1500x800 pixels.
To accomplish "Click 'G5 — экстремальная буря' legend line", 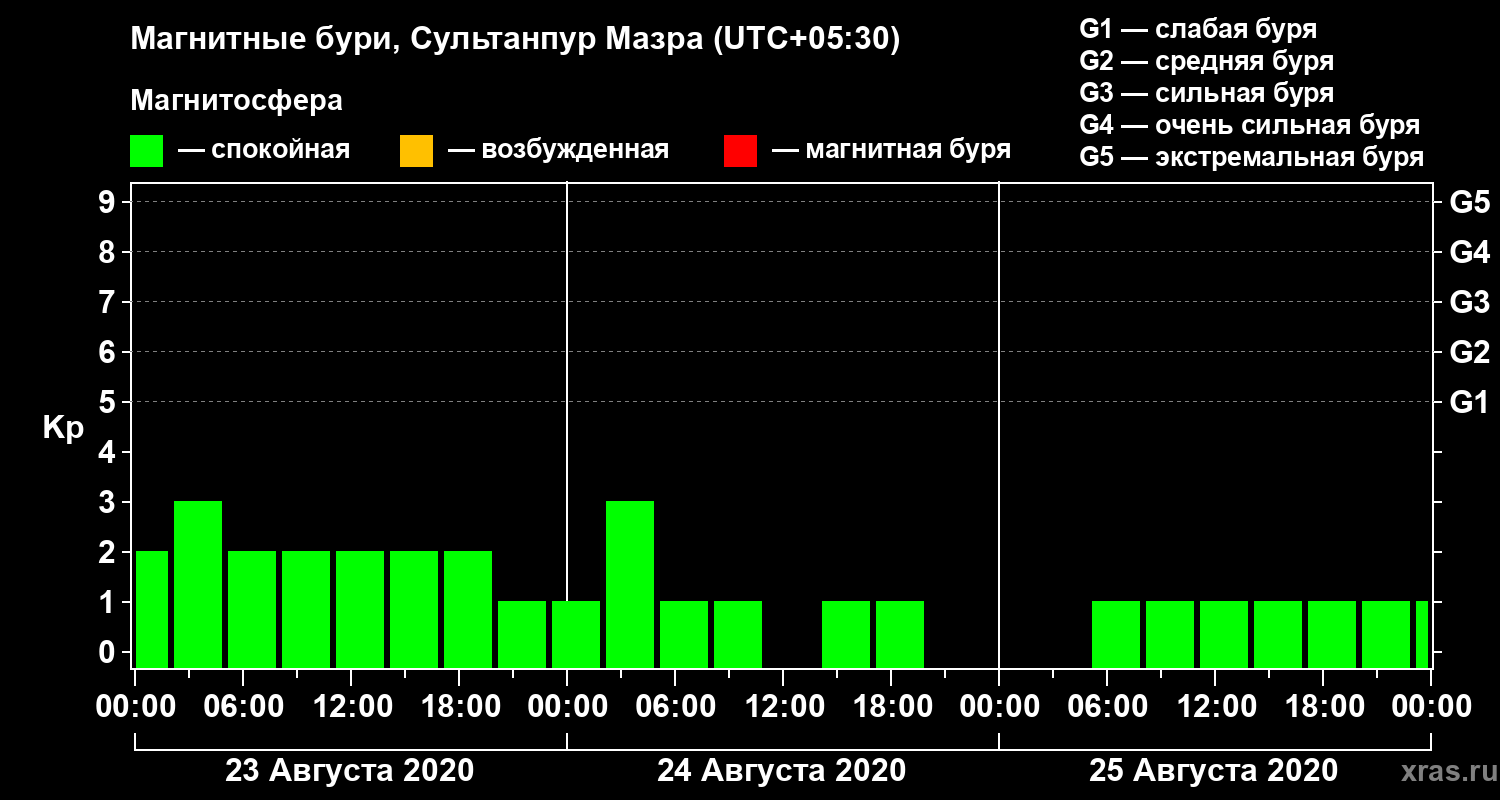I will click(x=1252, y=158).
